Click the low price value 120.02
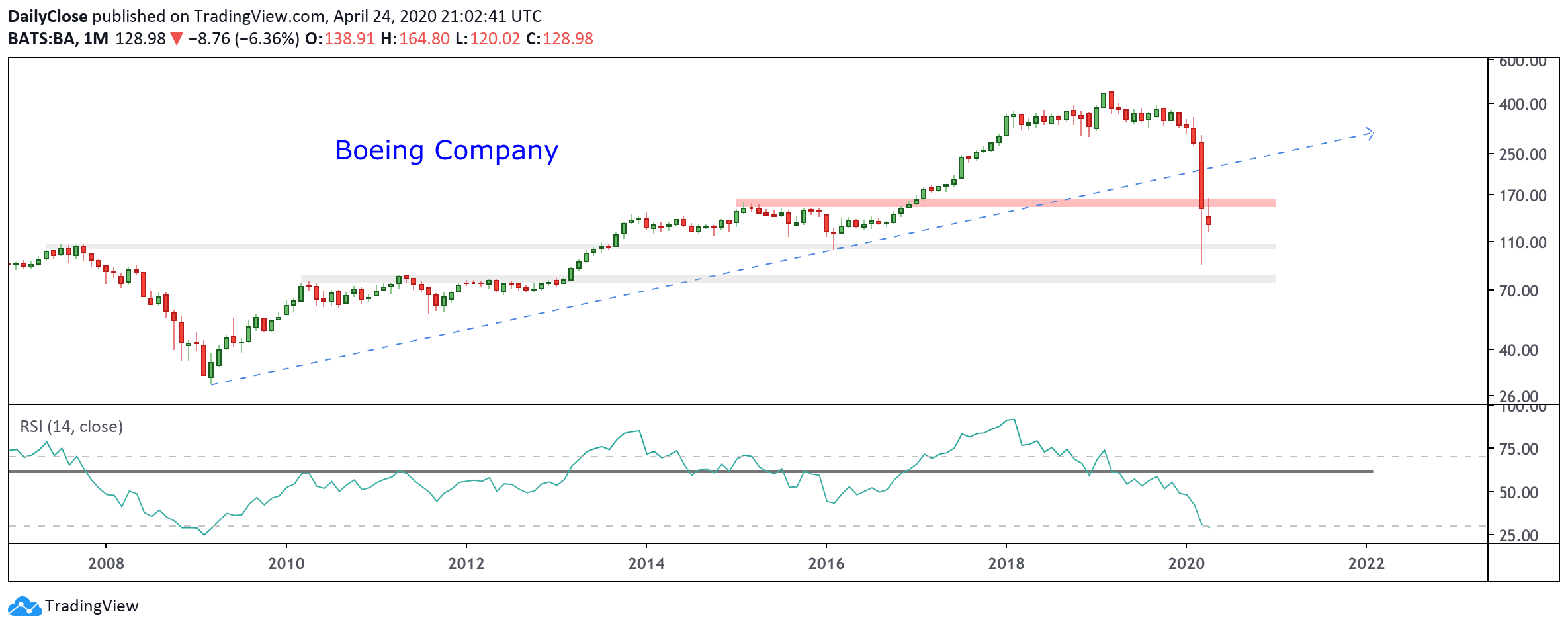This screenshot has width=1568, height=630. (x=495, y=38)
